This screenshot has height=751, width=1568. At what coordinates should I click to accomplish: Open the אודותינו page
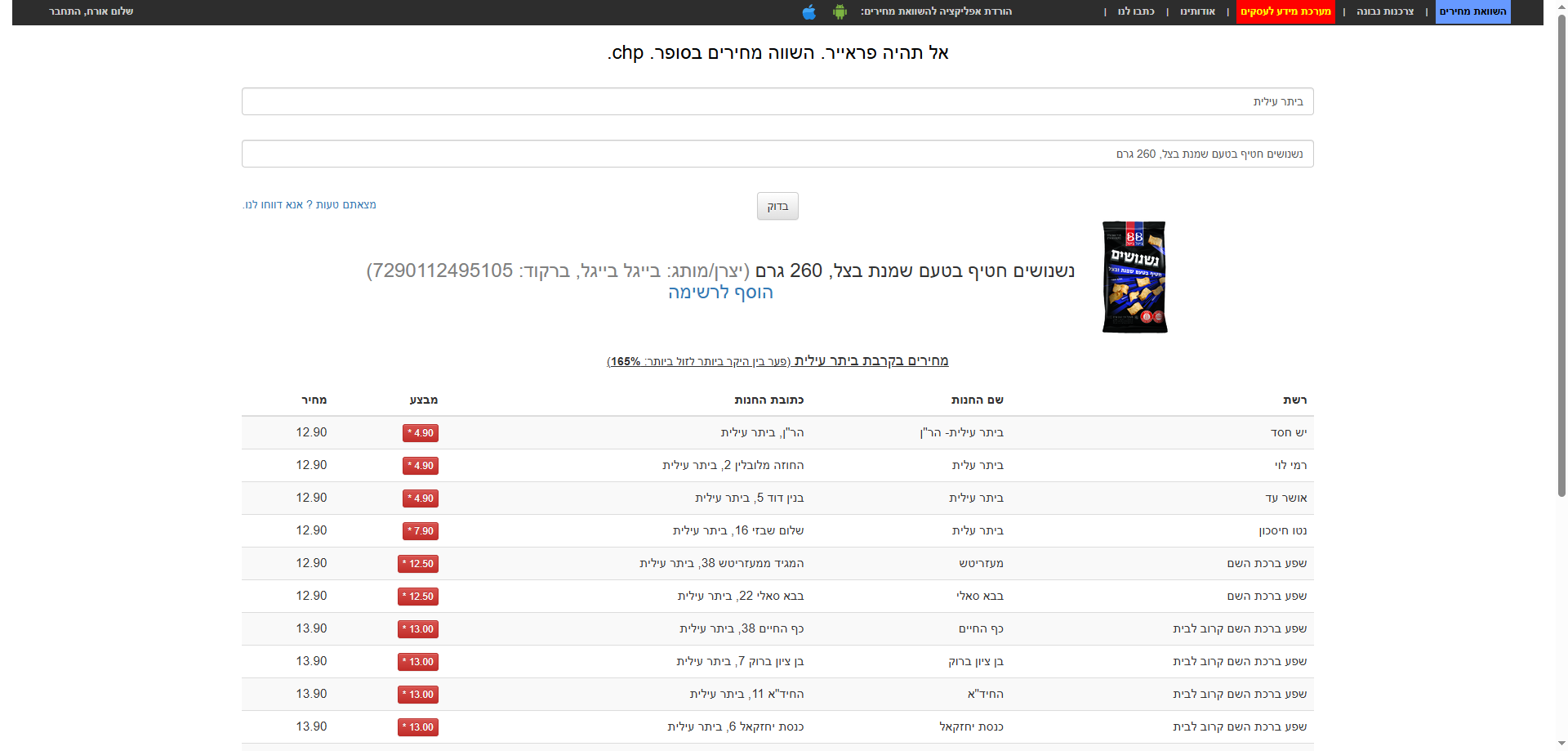click(1197, 11)
